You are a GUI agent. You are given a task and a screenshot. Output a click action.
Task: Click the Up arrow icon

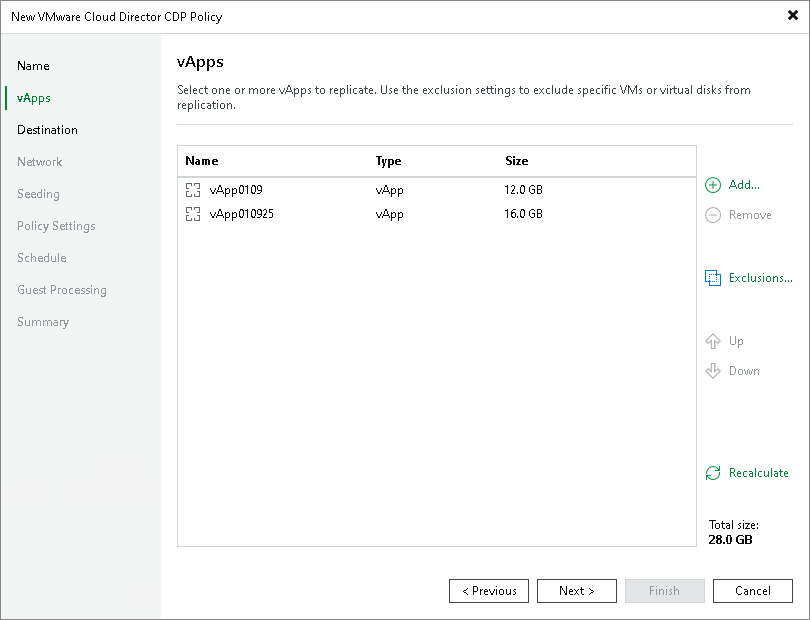tap(713, 341)
